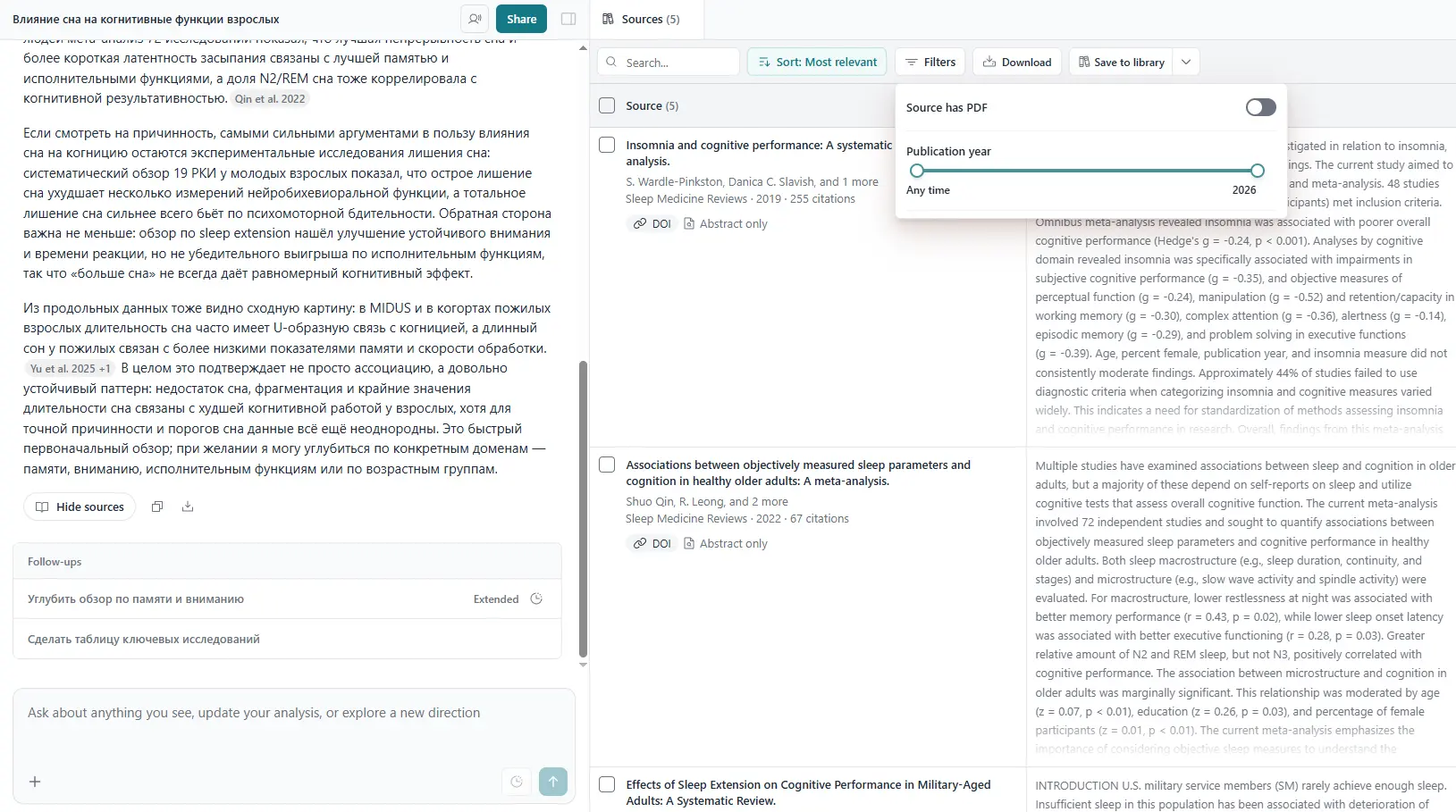Open the Yu et al. 2025 +1 citation
This screenshot has height=812, width=1456.
tap(71, 368)
